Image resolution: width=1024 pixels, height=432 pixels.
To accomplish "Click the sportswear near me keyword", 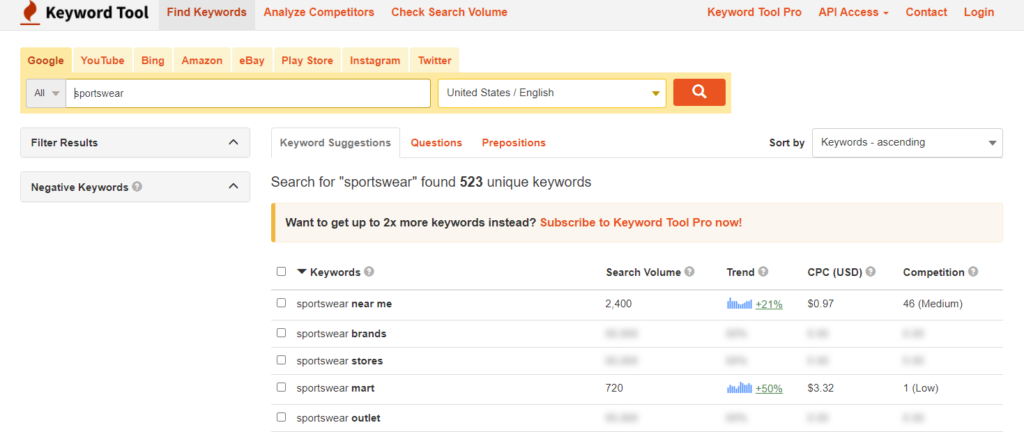I will tap(344, 303).
